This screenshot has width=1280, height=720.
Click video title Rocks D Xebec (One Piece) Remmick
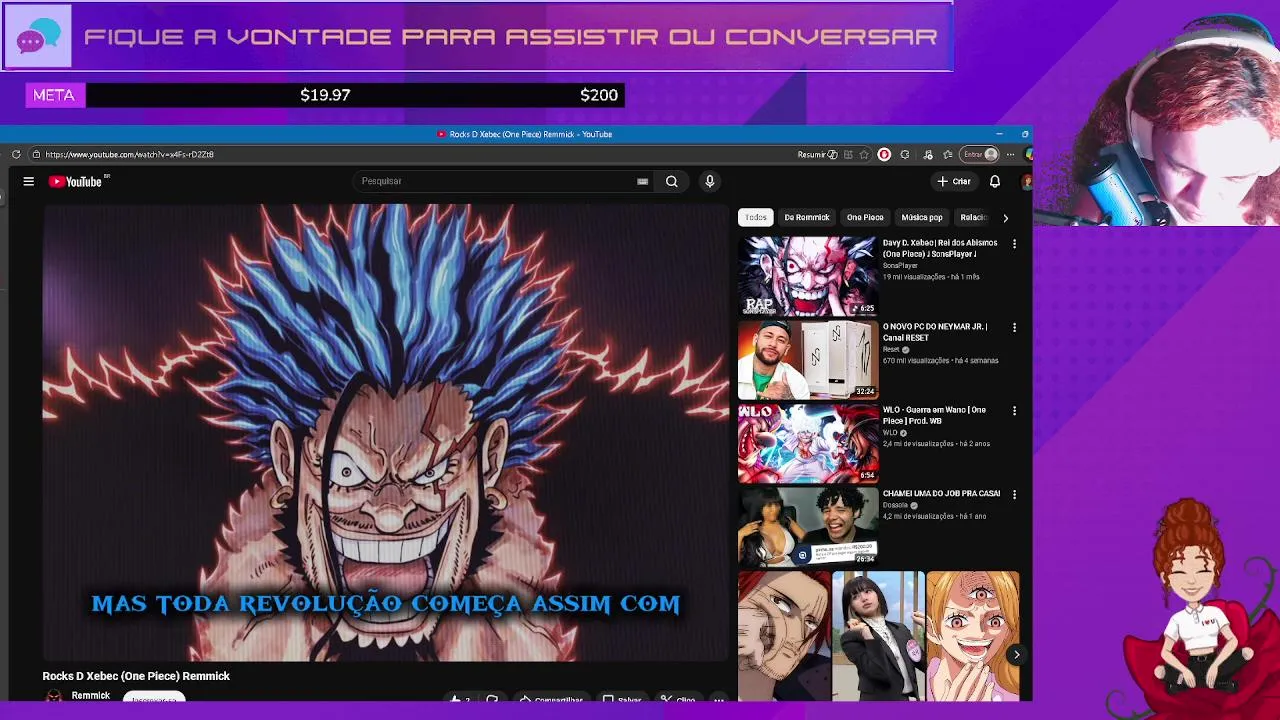[136, 676]
